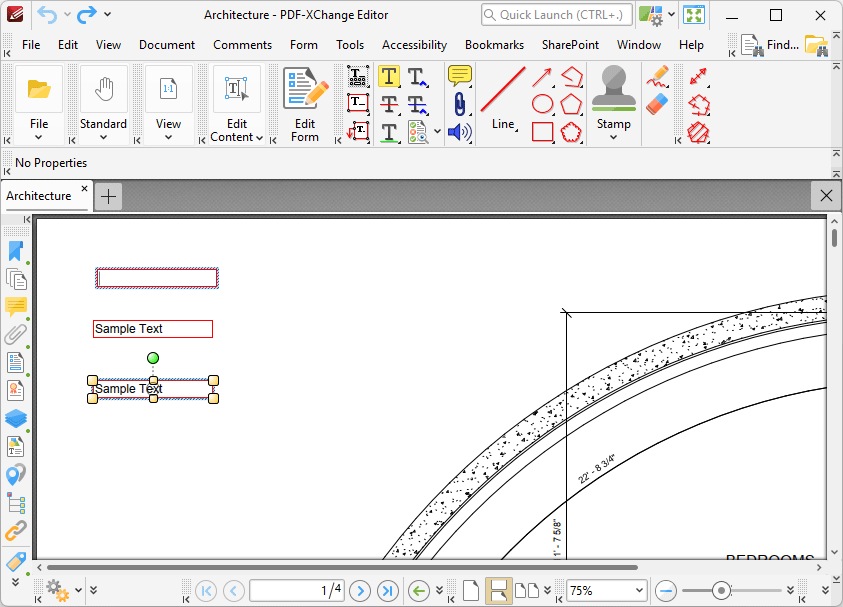
Task: Jump to the last page
Action: click(x=388, y=591)
